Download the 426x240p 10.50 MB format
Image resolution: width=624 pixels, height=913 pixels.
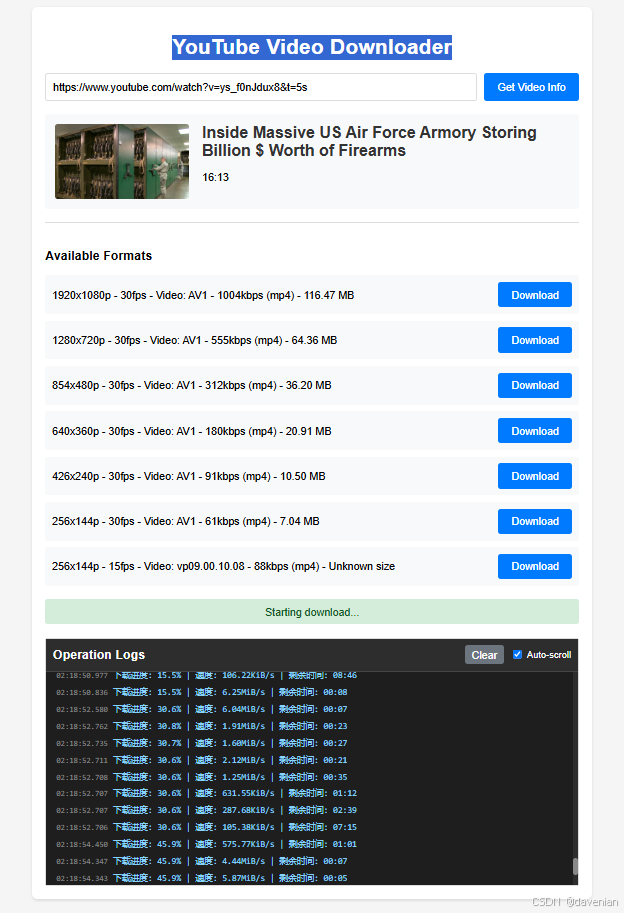(534, 476)
